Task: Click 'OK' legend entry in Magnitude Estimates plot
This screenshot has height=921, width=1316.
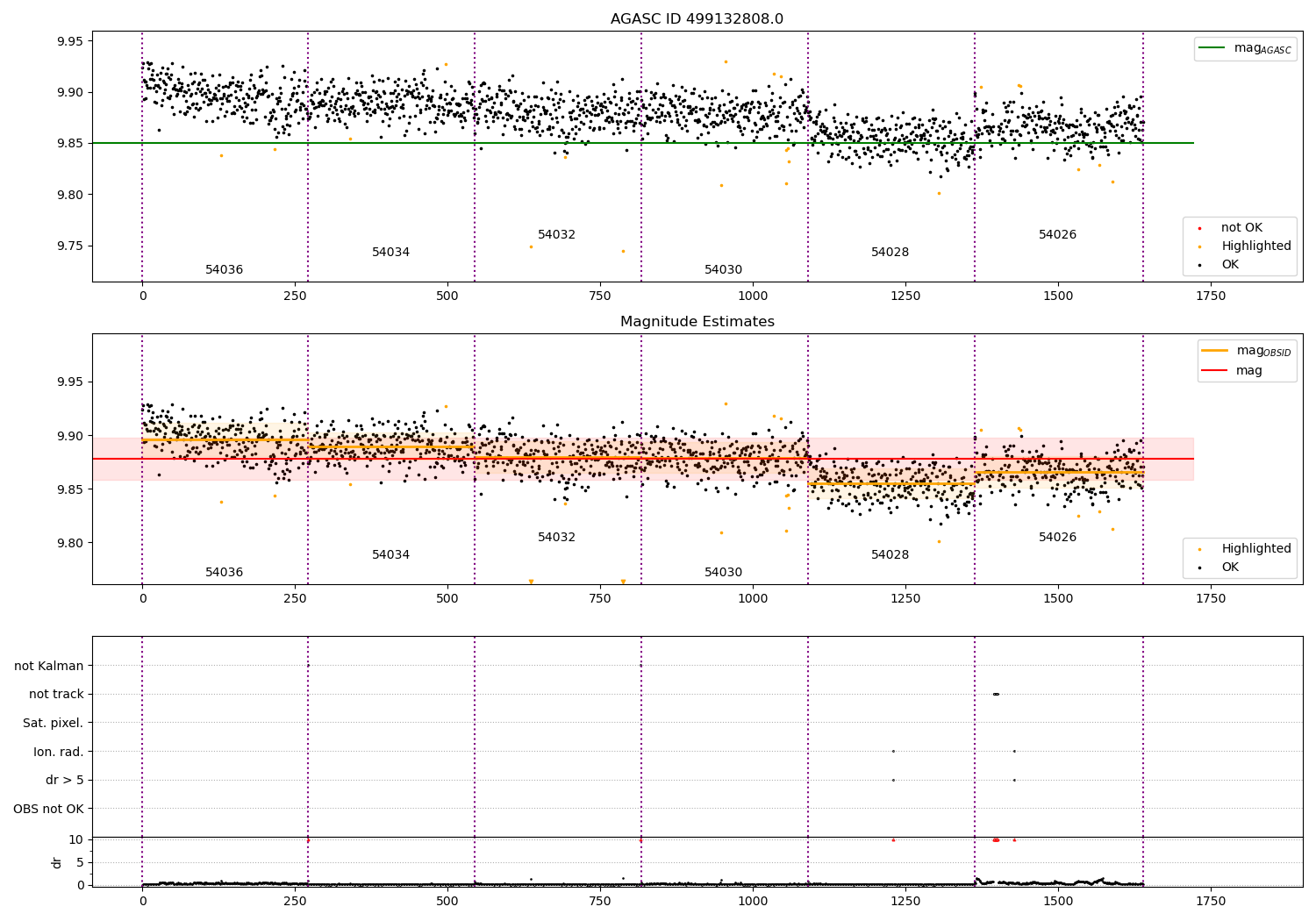Action: 1219,568
